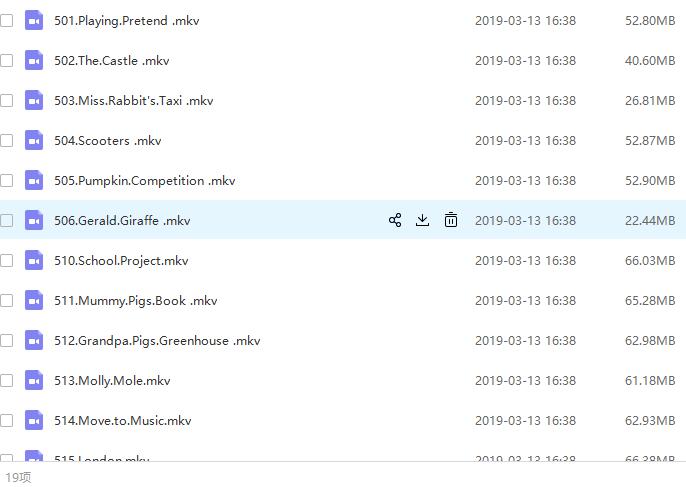
Task: Click the 40.60MB size value
Action: 650,60
